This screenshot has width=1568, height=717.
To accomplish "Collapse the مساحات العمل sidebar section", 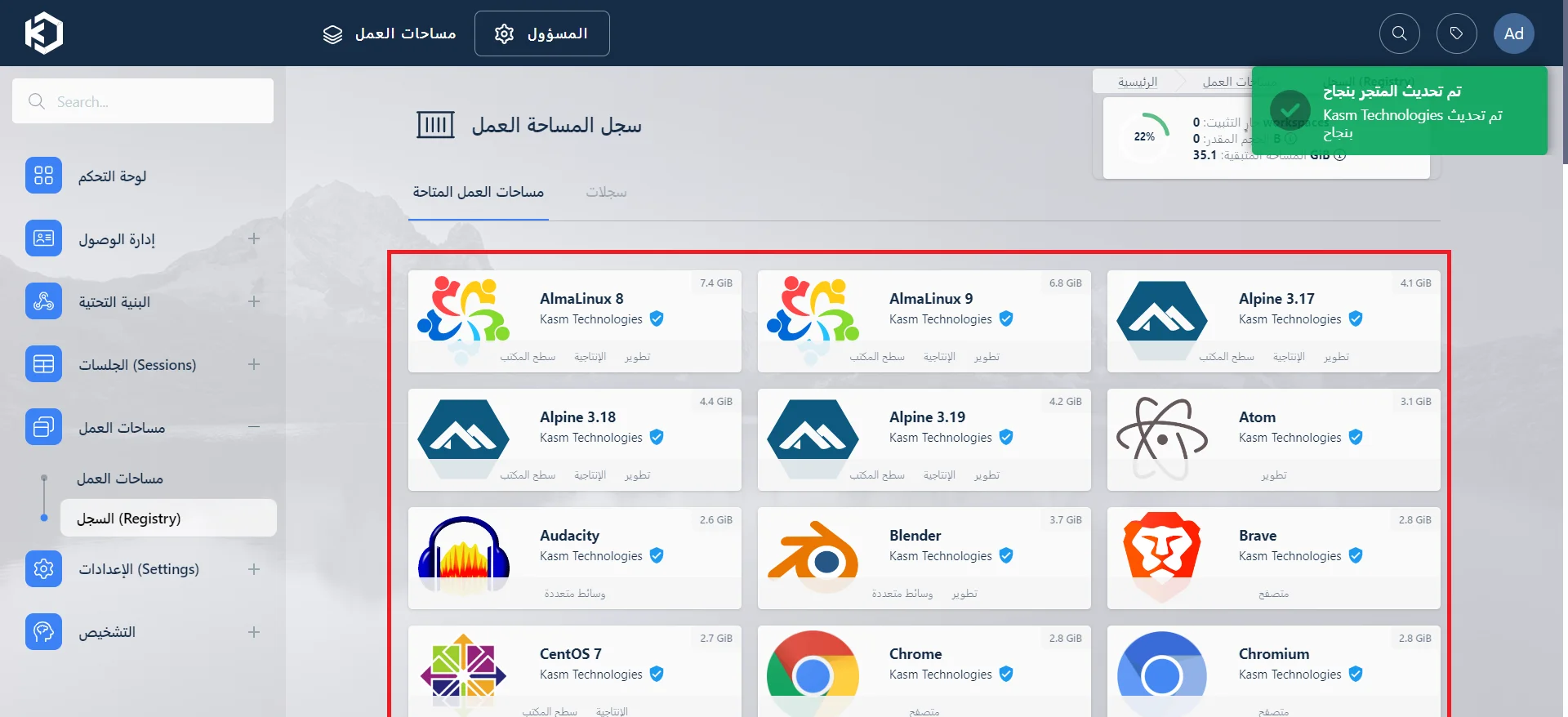I will 254,427.
